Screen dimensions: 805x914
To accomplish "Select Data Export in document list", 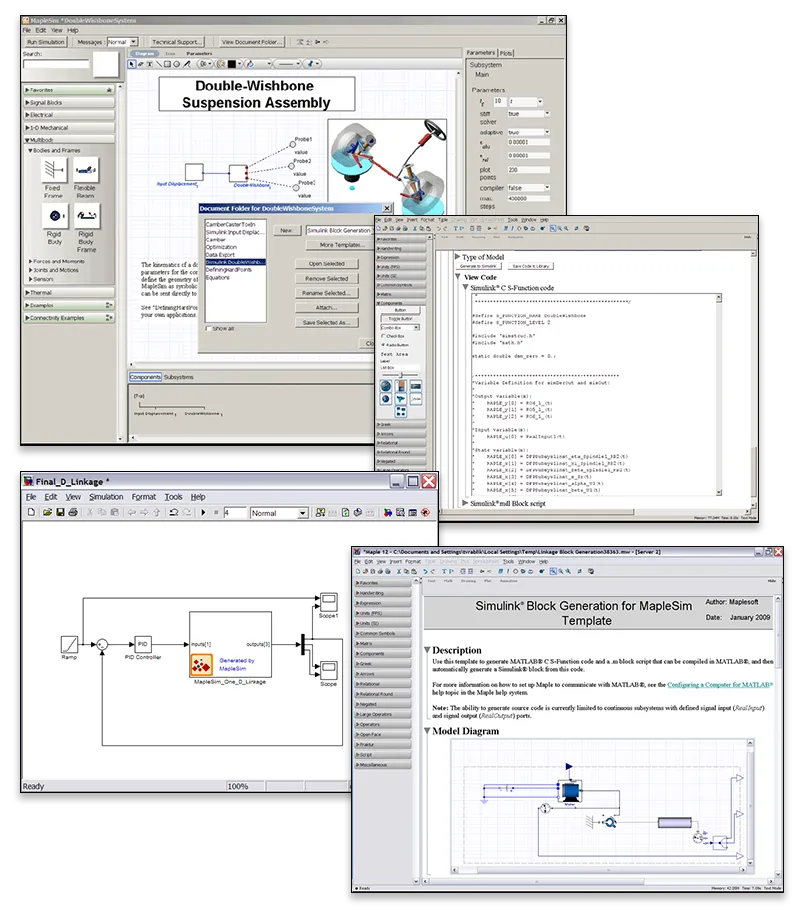I will (221, 255).
